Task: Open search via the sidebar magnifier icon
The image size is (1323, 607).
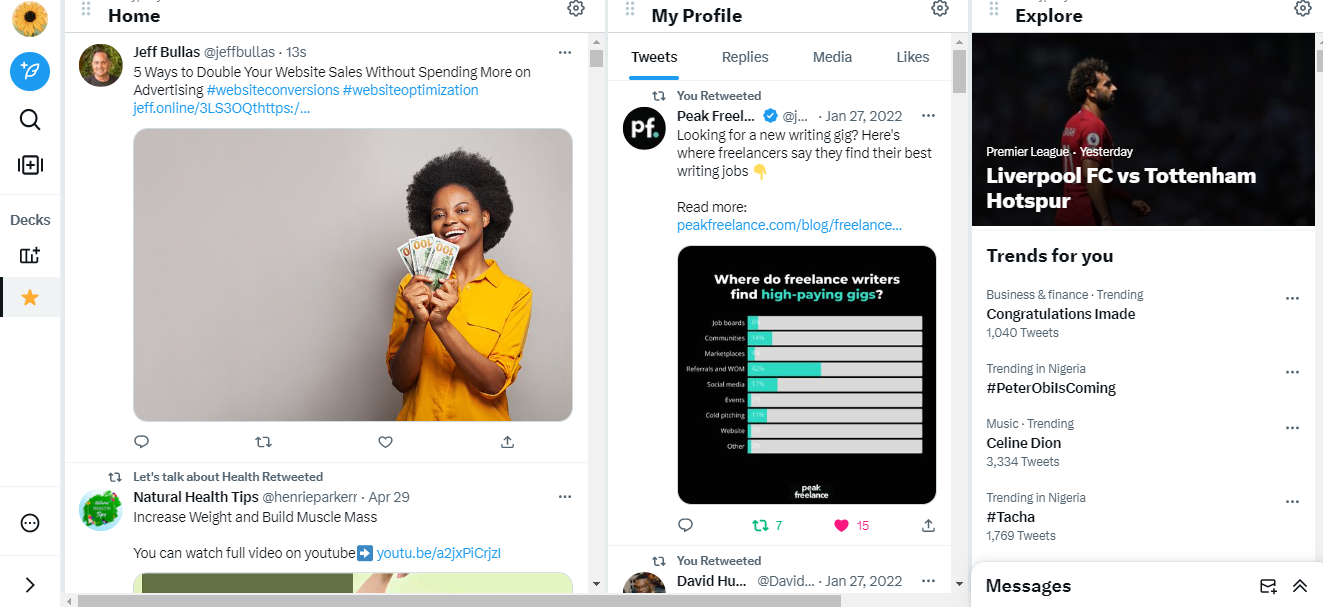Action: pyautogui.click(x=30, y=120)
